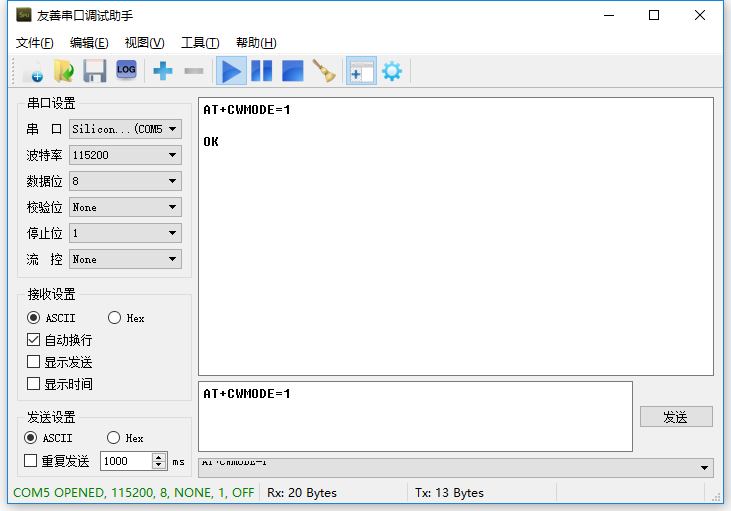The height and width of the screenshot is (511, 731).
Task: Open the serial port COM5 dropdown
Action: tap(125, 129)
